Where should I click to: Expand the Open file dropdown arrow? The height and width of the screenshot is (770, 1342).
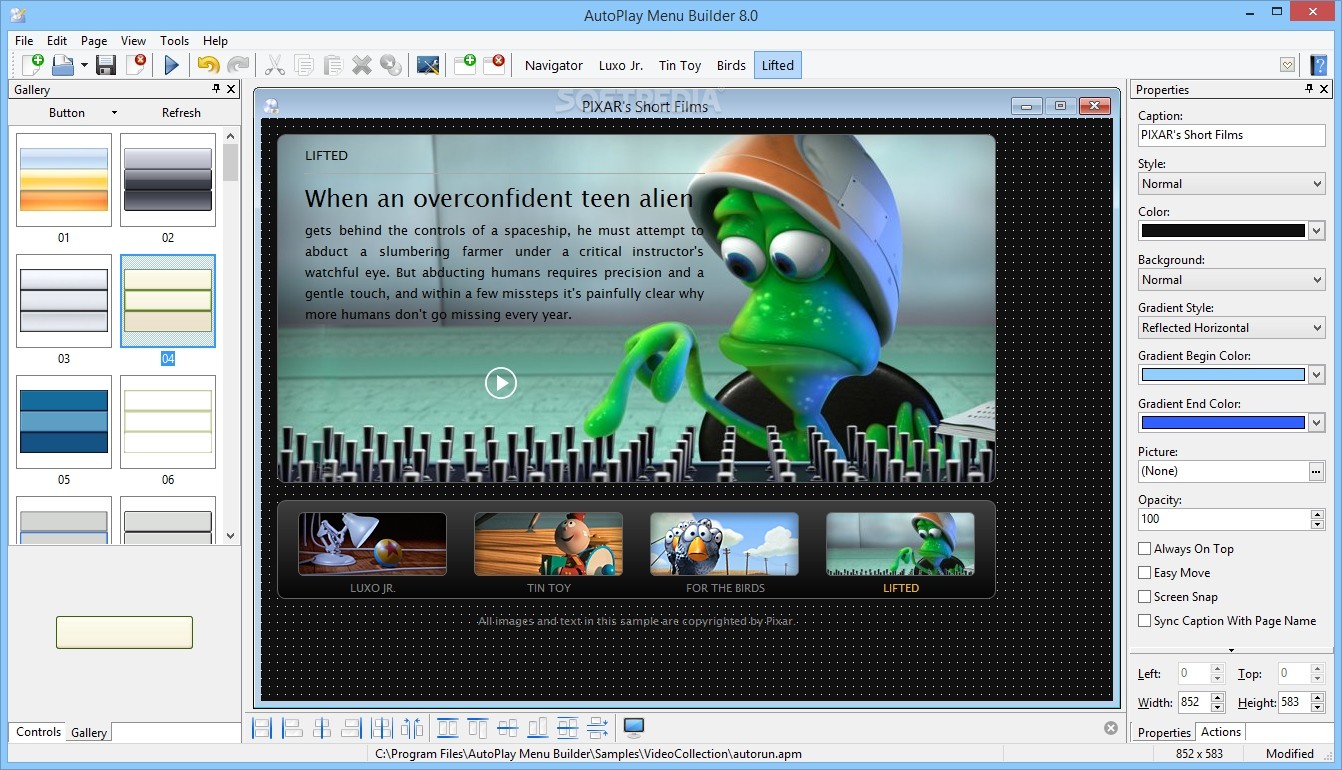(84, 66)
